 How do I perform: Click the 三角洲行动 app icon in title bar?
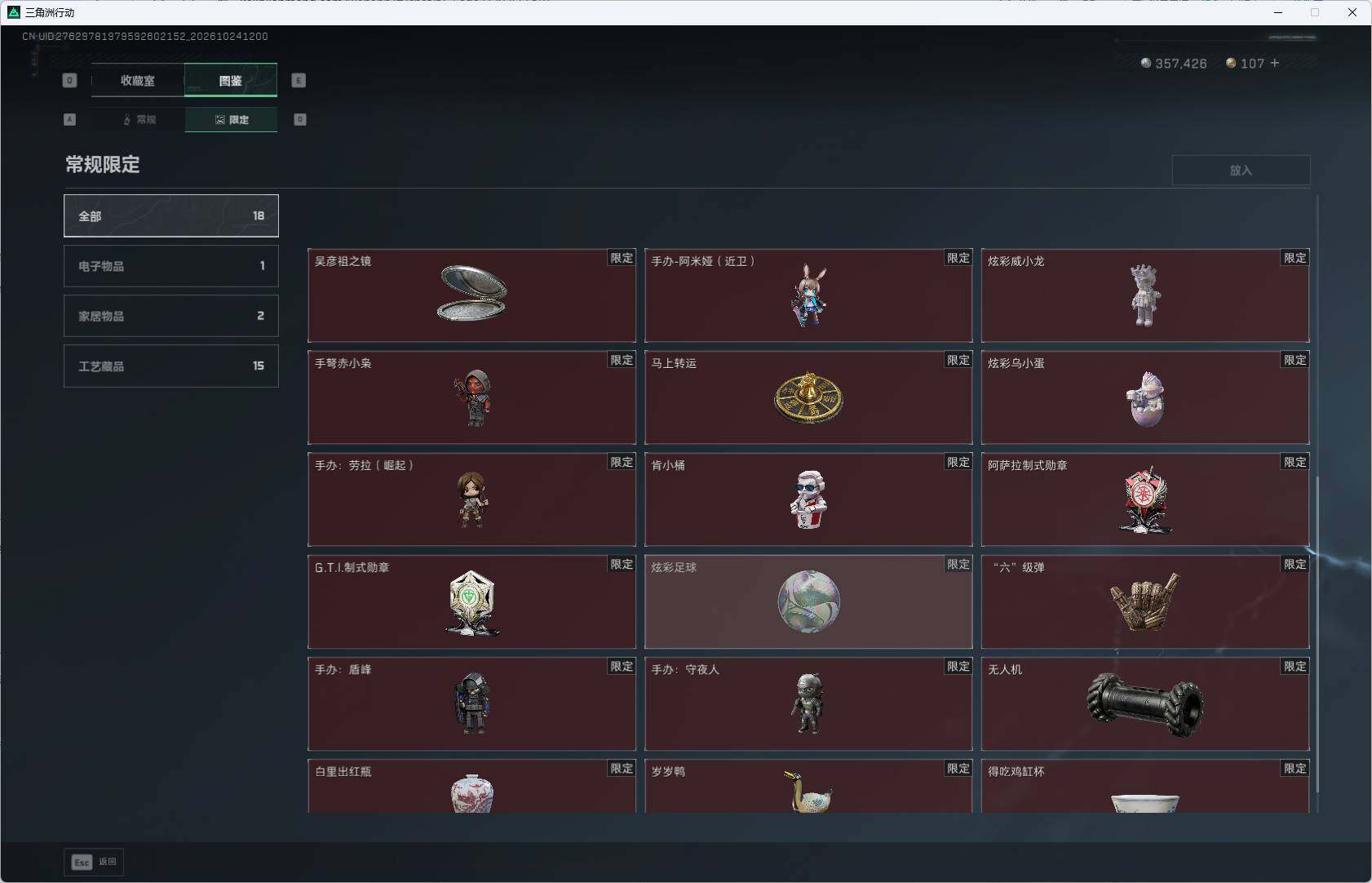click(13, 12)
